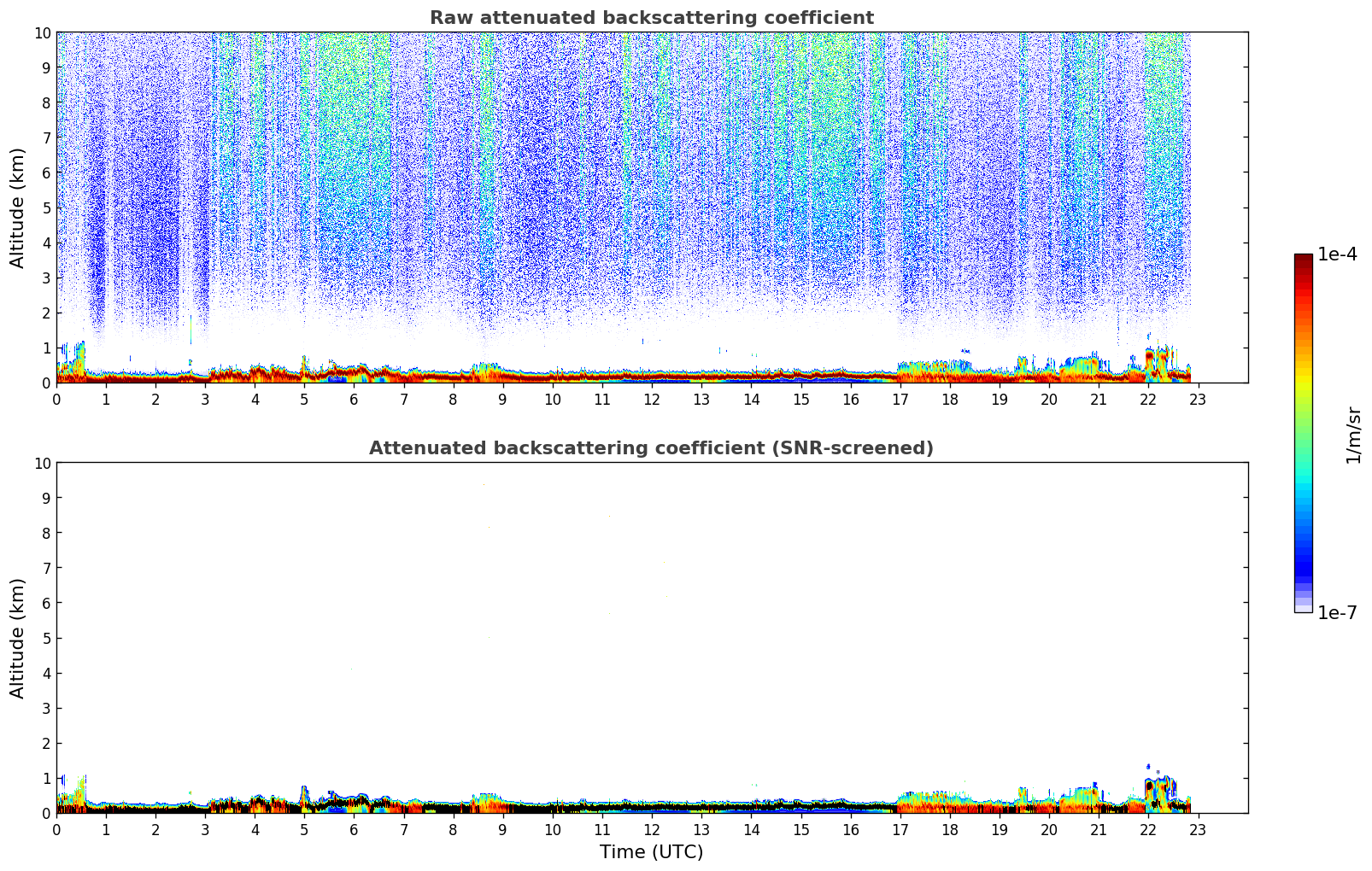Click the SNR-screened plot's time tick label "12"

(x=652, y=829)
